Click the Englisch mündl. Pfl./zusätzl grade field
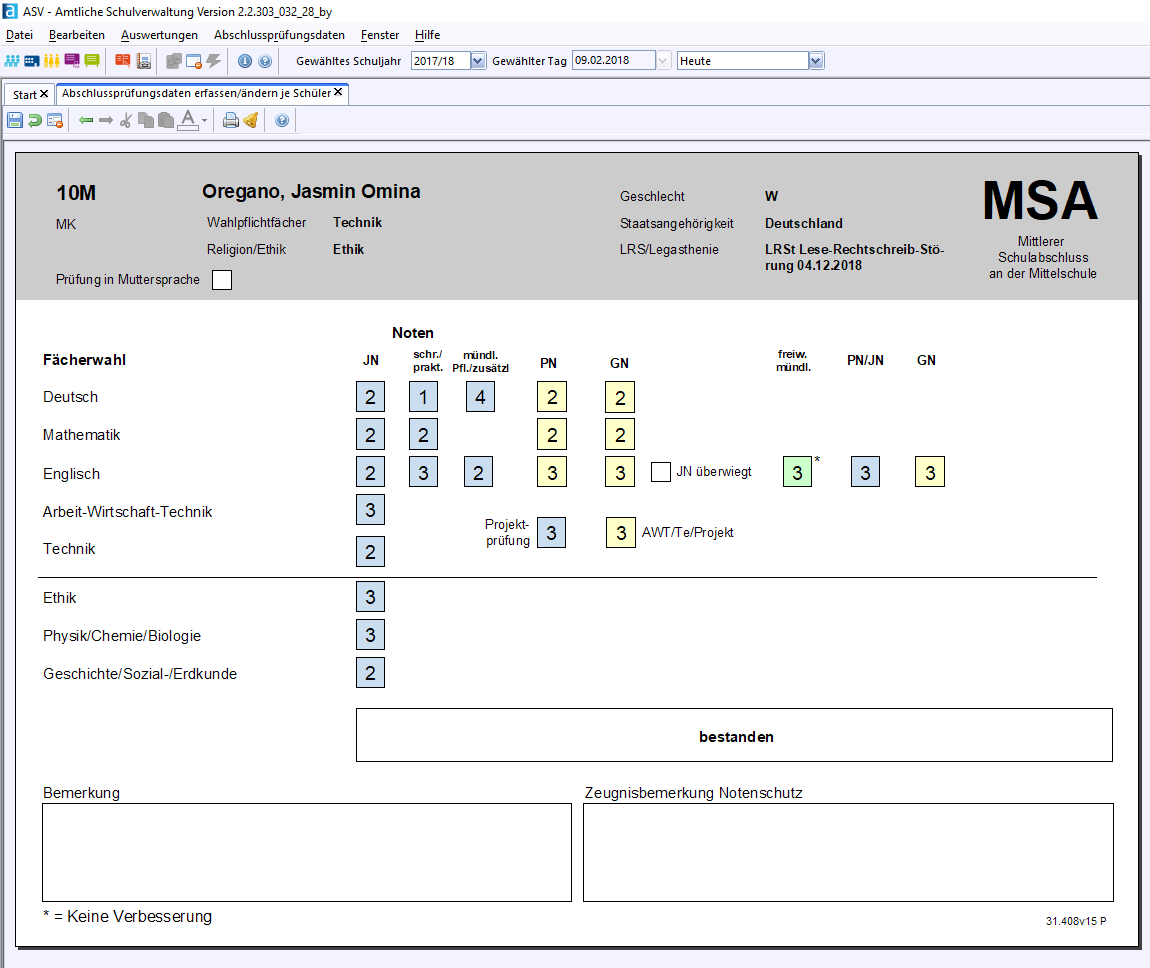This screenshot has width=1150, height=968. coord(478,472)
